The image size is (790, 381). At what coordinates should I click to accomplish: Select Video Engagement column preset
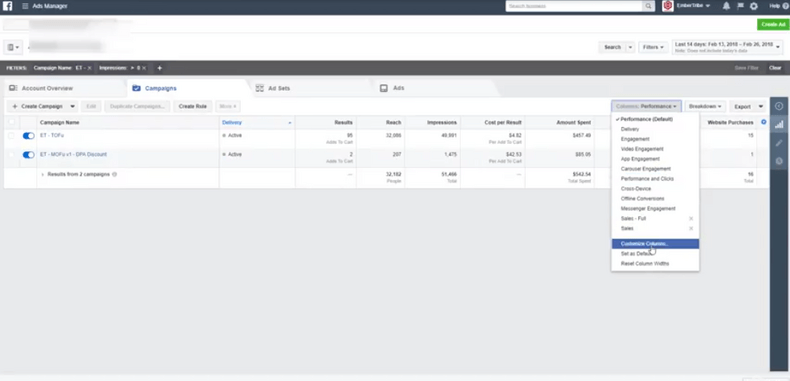point(655,149)
